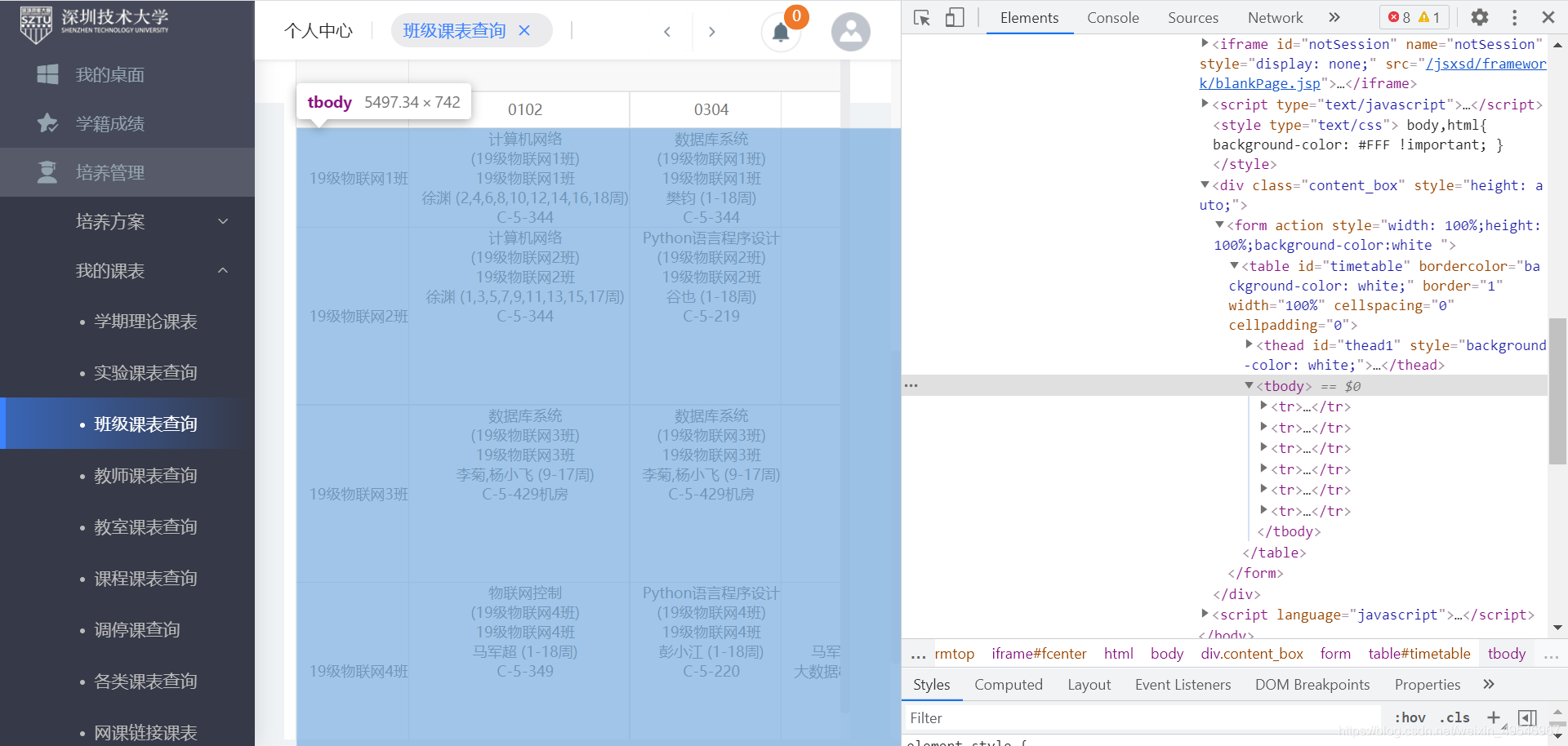Open the Layout tab
Screen dimensions: 1568x746
[x=1089, y=684]
